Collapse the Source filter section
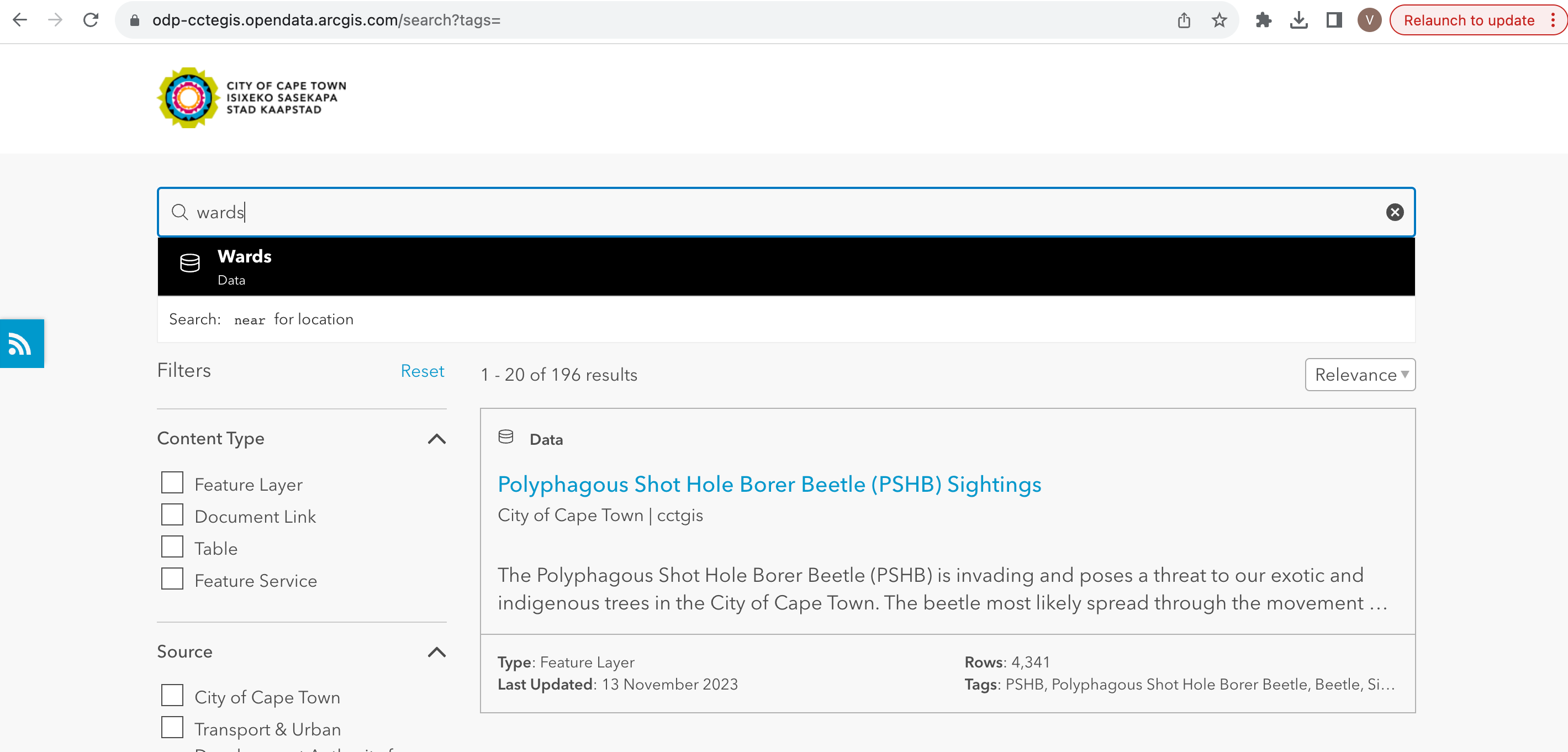 click(x=436, y=652)
